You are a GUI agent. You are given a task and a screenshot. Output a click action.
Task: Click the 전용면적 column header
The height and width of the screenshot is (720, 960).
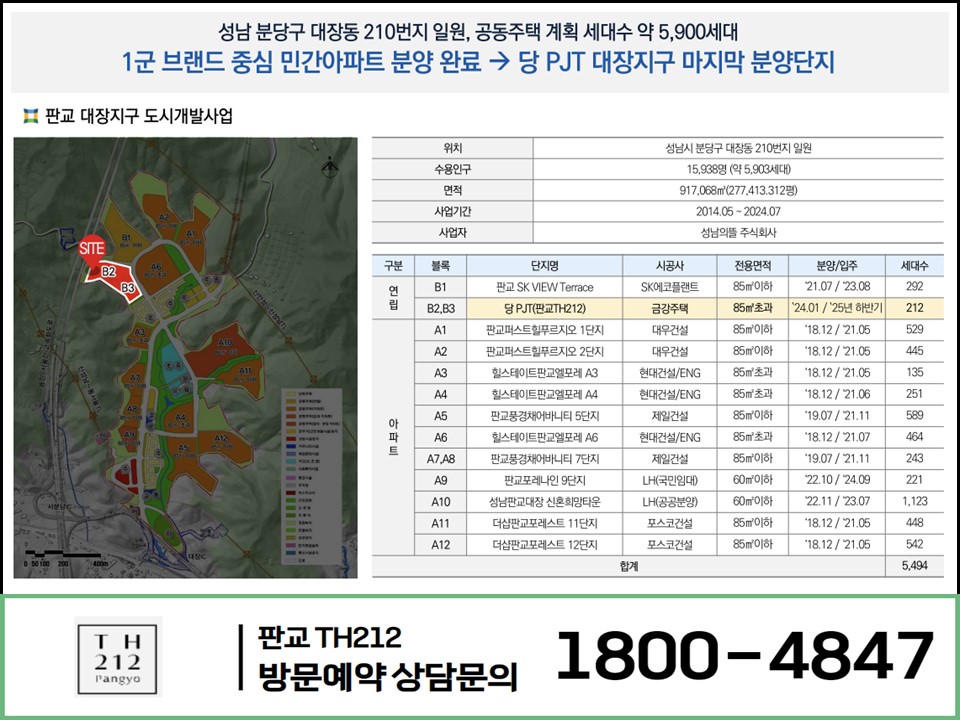tap(752, 266)
